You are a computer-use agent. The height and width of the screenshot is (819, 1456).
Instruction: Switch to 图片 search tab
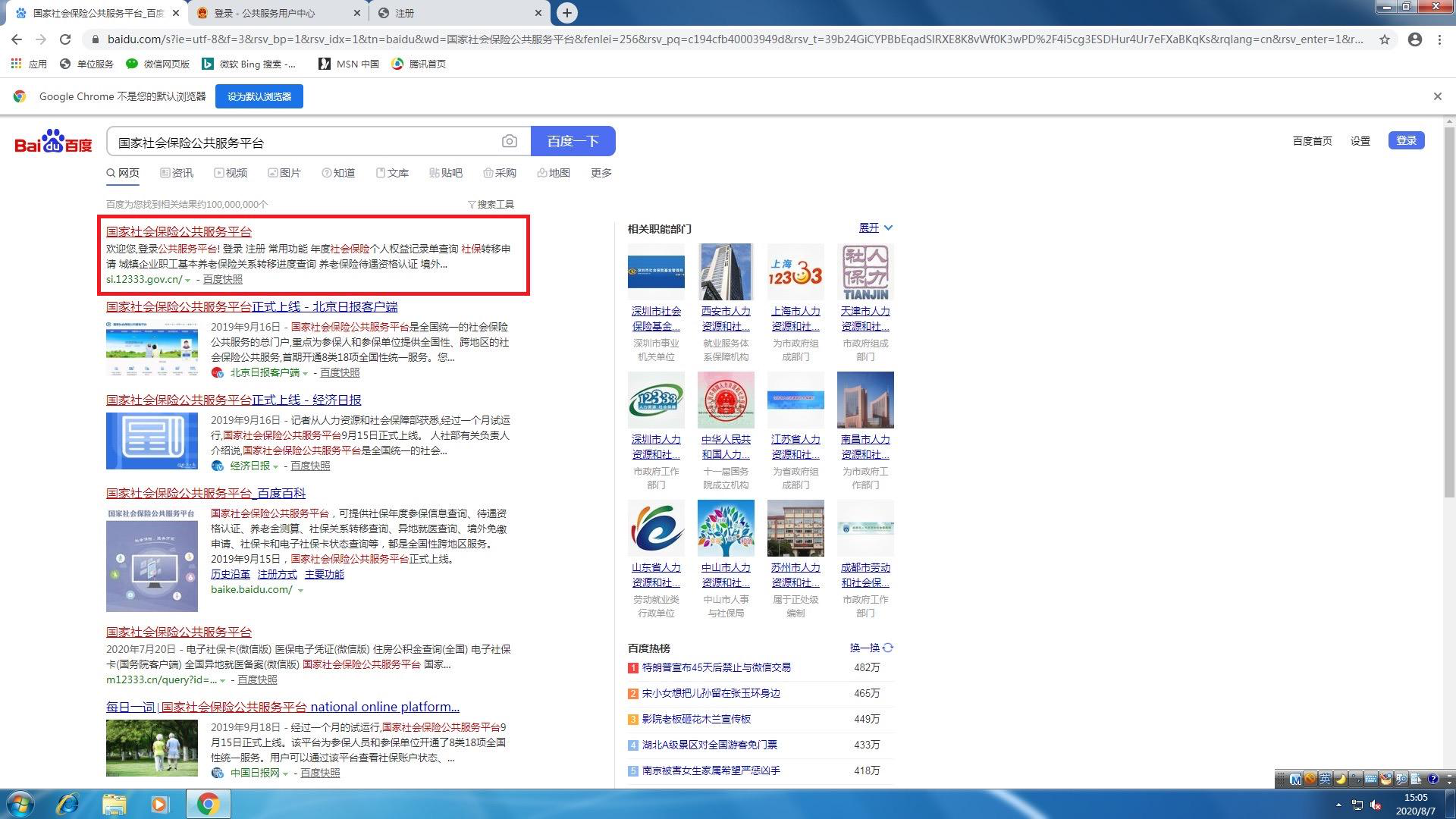click(x=284, y=173)
